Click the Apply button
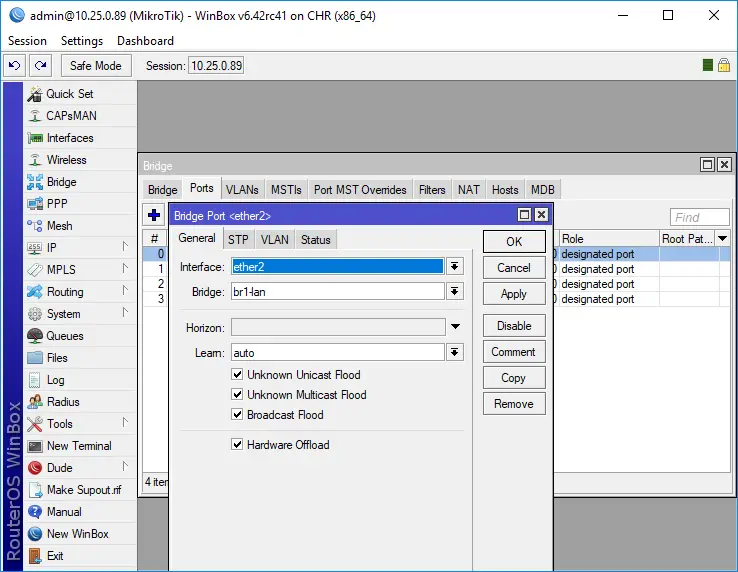Viewport: 738px width, 572px height. tap(514, 294)
